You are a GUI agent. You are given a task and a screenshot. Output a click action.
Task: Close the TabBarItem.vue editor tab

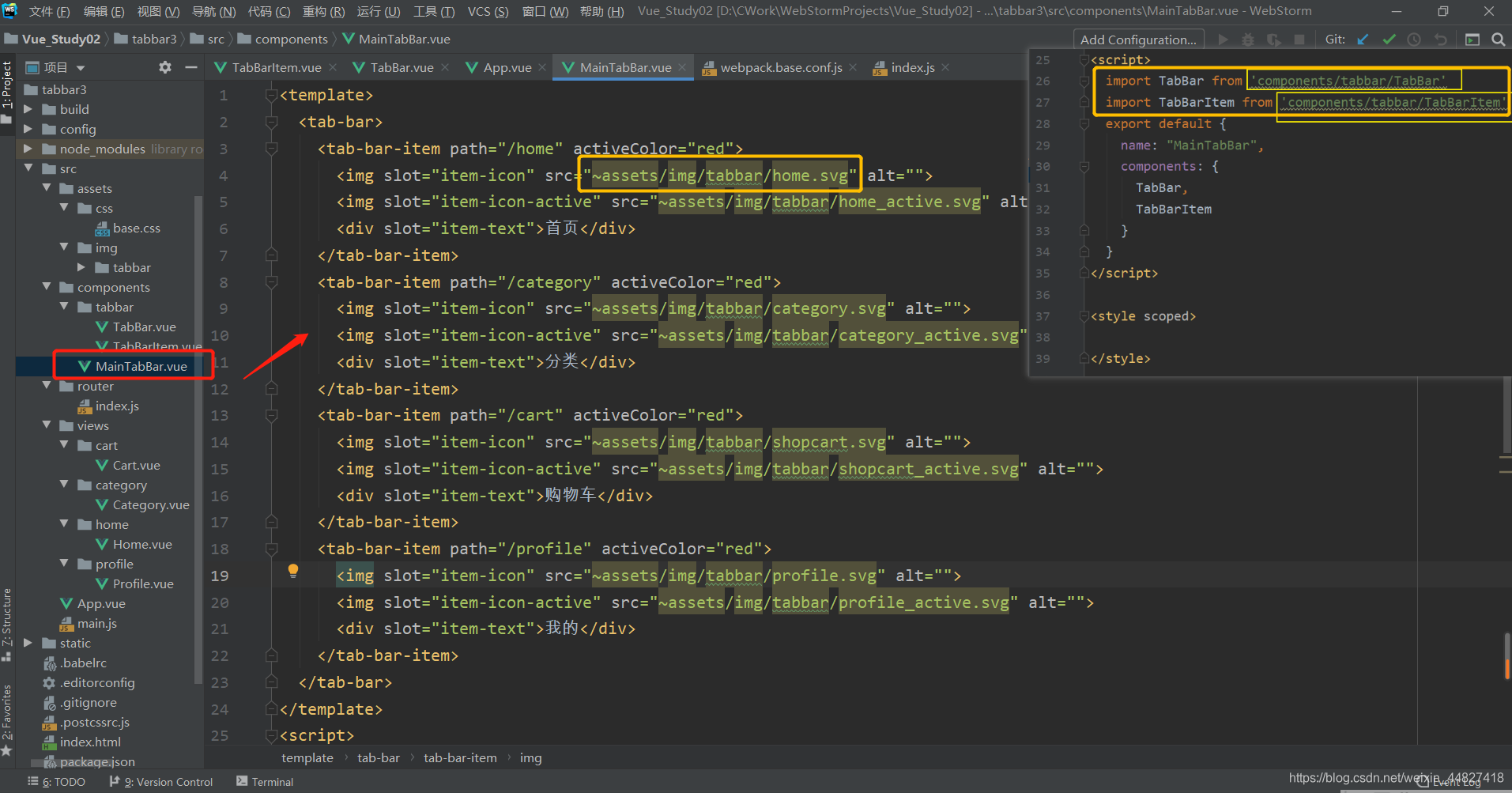click(x=333, y=67)
